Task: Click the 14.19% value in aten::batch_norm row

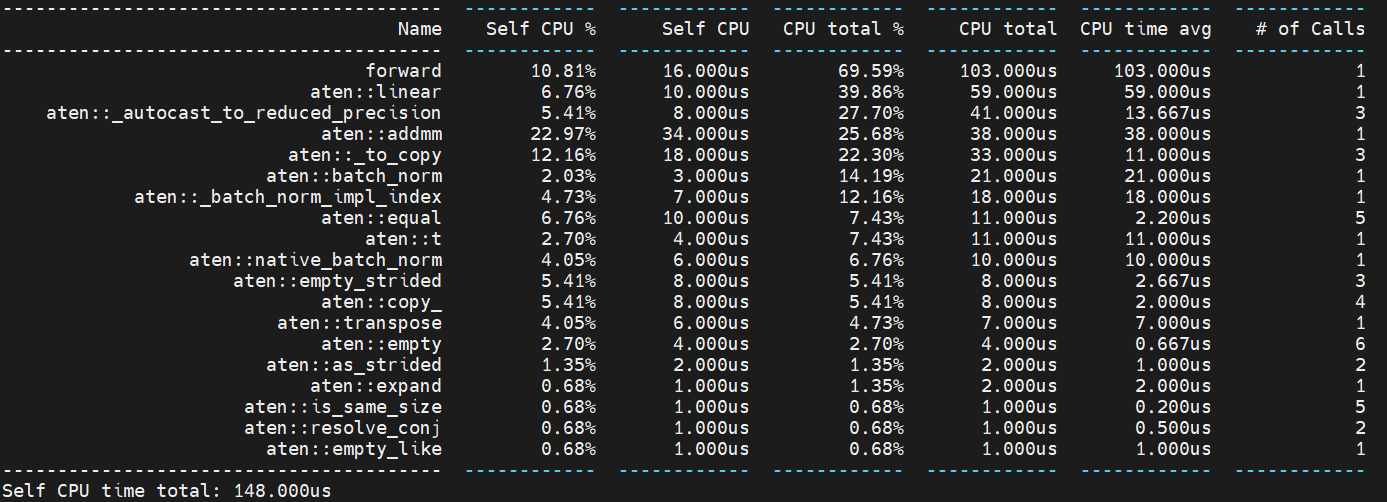Action: click(871, 176)
